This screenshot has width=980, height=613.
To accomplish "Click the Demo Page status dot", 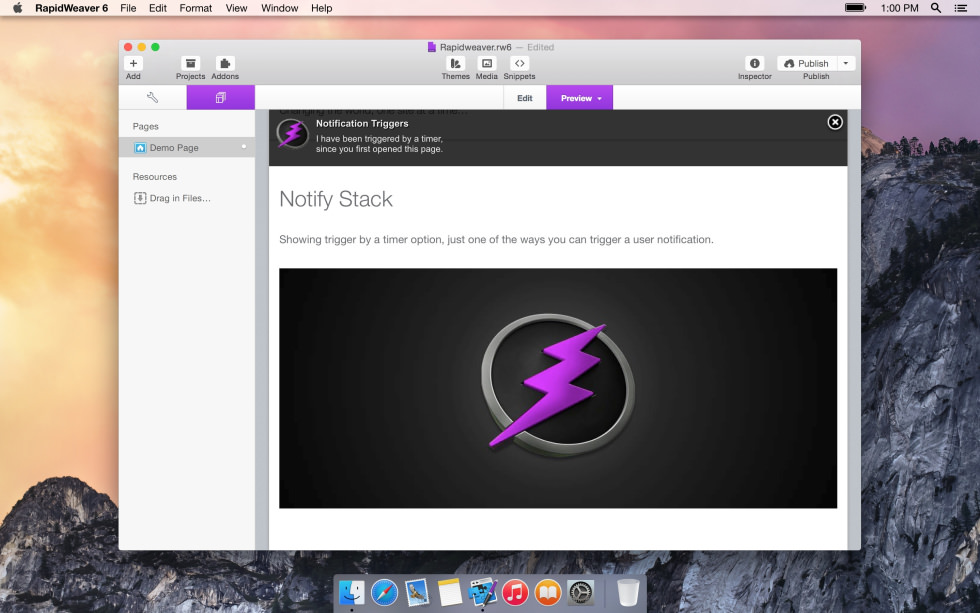I will (244, 147).
